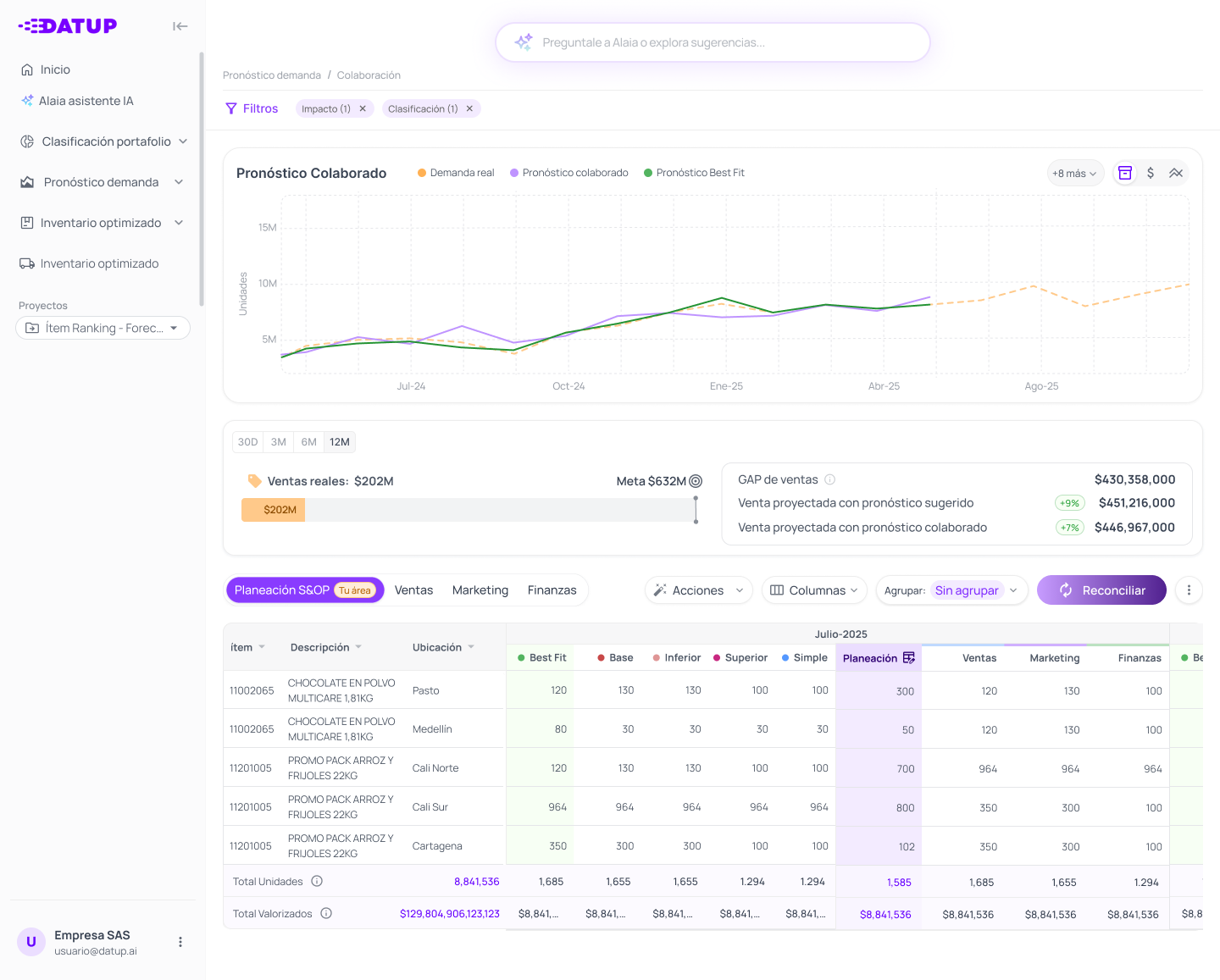Select the 3M time range
The width and height of the screenshot is (1220, 980).
[x=279, y=442]
